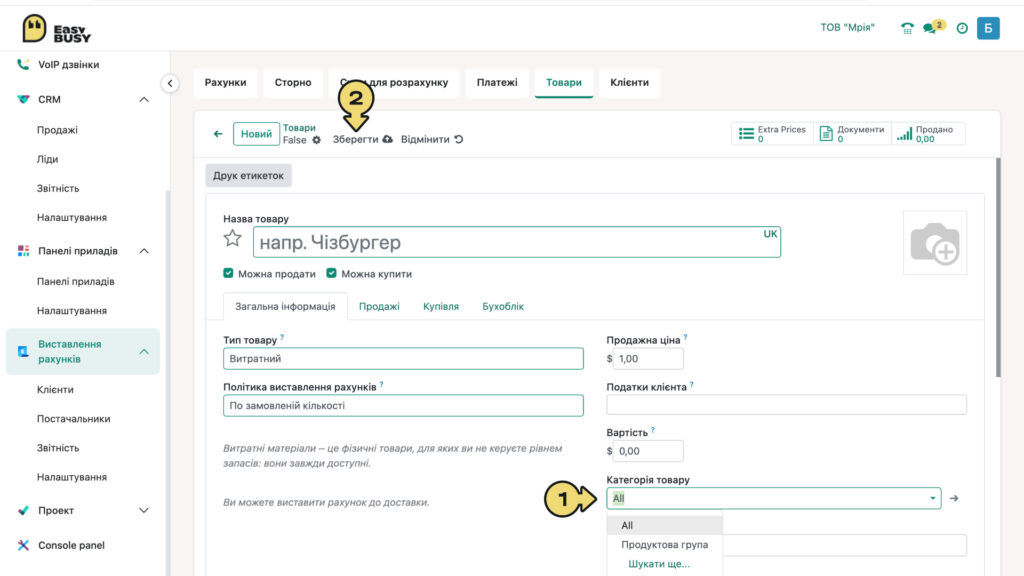This screenshot has width=1024, height=576.
Task: Switch to the top Клієнти tab
Action: pyautogui.click(x=630, y=82)
